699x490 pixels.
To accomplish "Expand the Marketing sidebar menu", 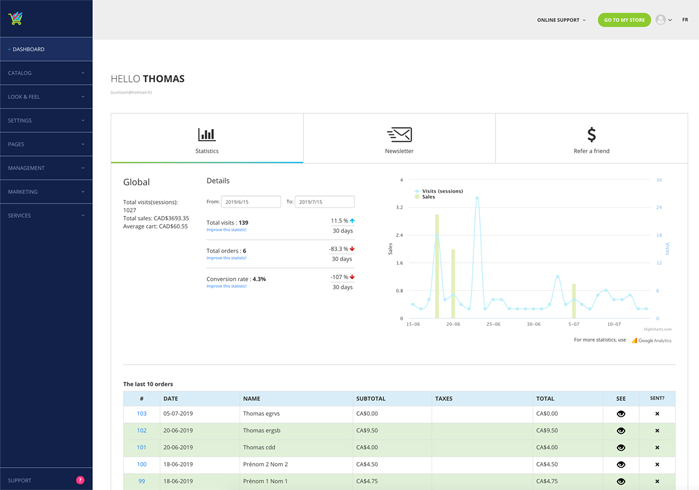I will tap(46, 192).
